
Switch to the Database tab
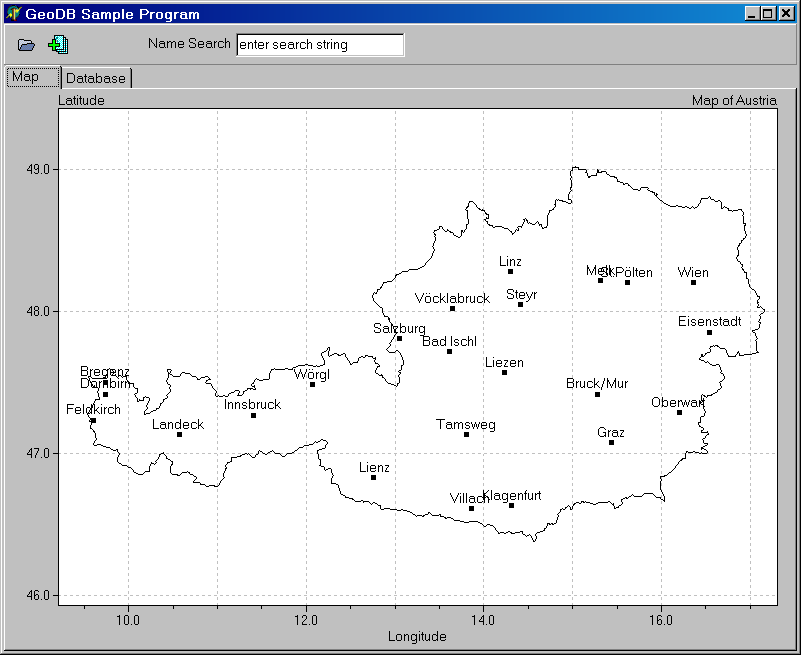pos(96,78)
